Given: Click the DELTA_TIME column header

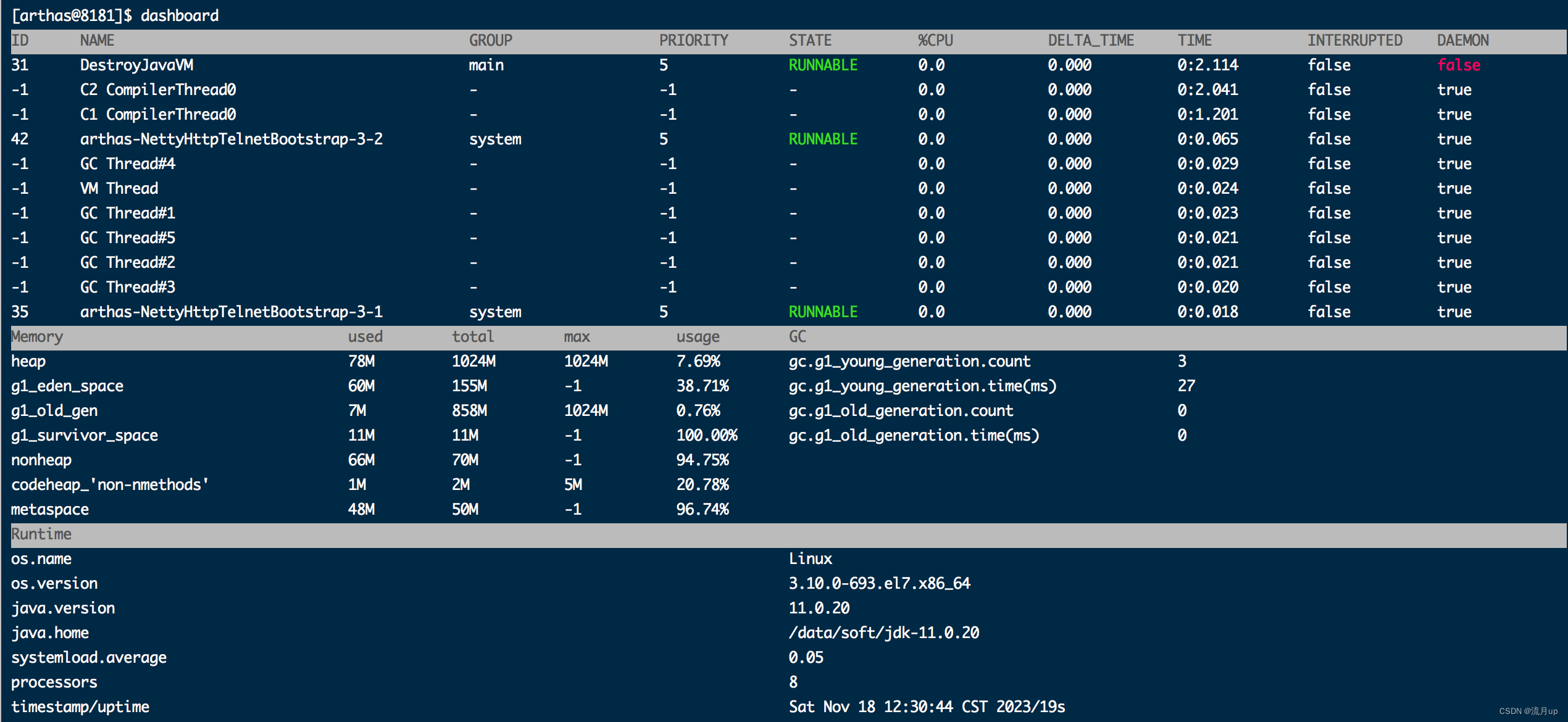Looking at the screenshot, I should coord(1091,40).
